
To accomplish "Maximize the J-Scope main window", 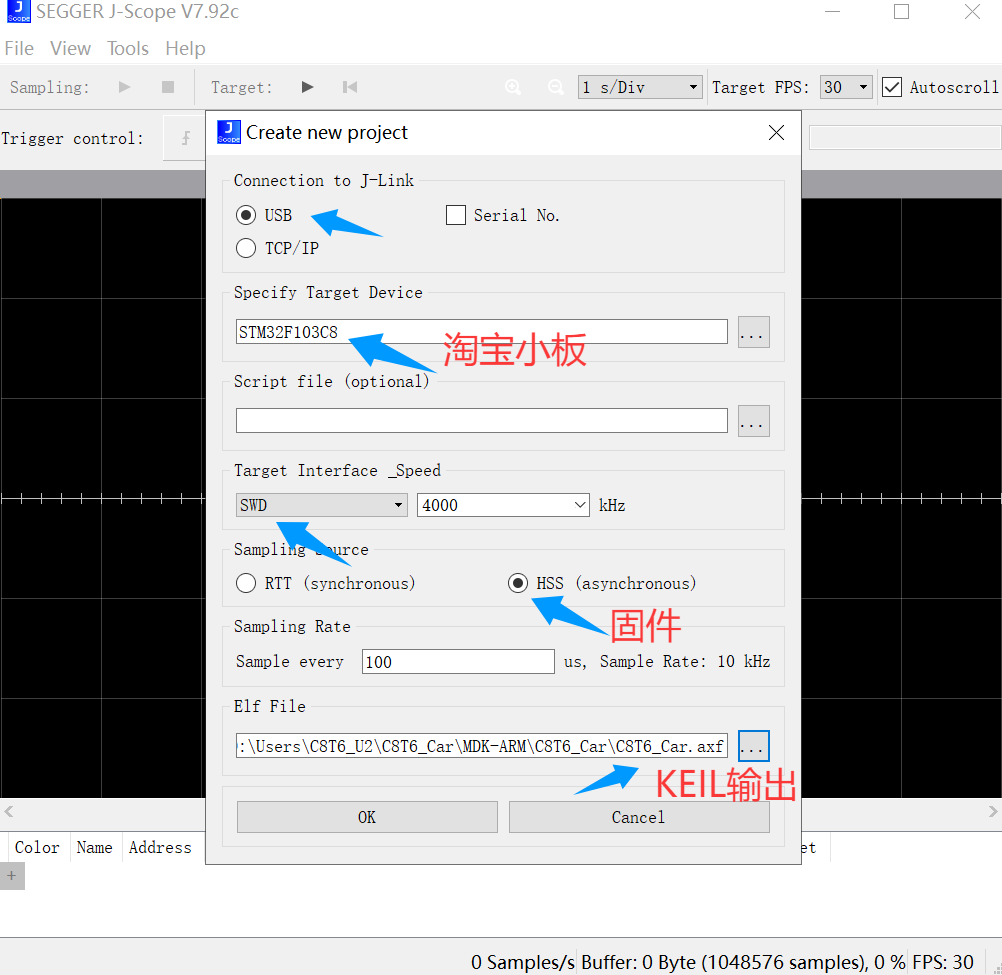I will [901, 12].
